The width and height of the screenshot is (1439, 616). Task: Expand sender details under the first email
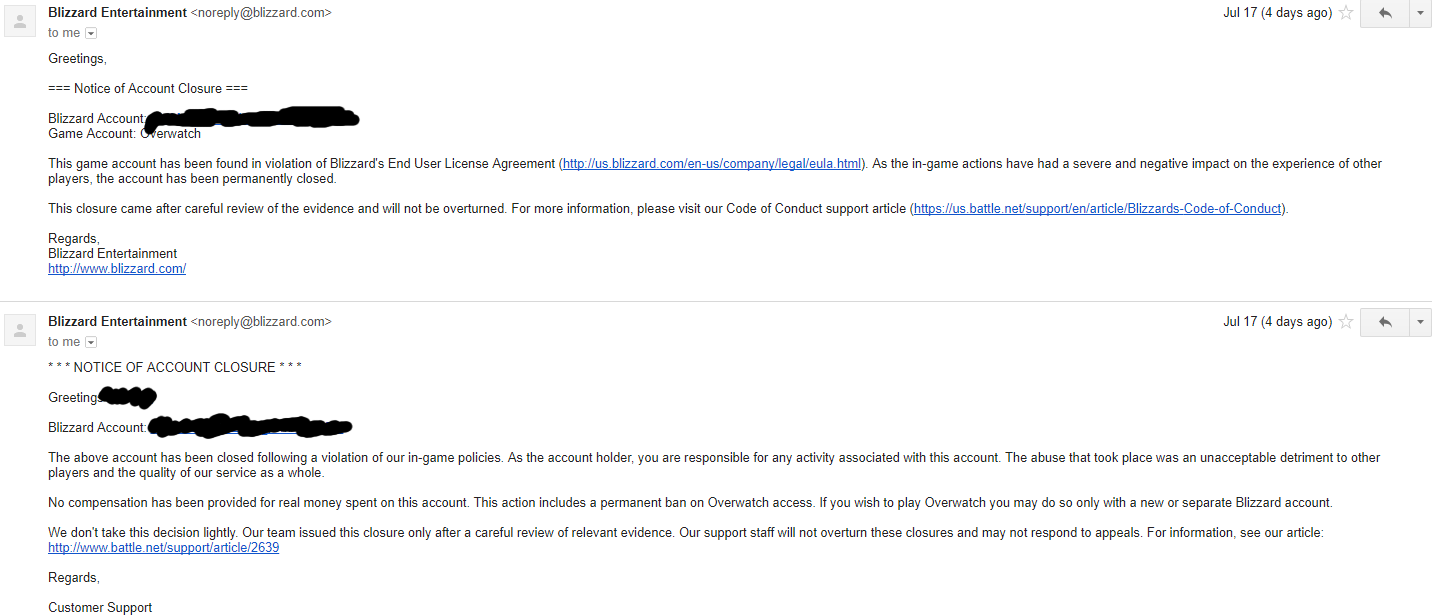pos(90,32)
